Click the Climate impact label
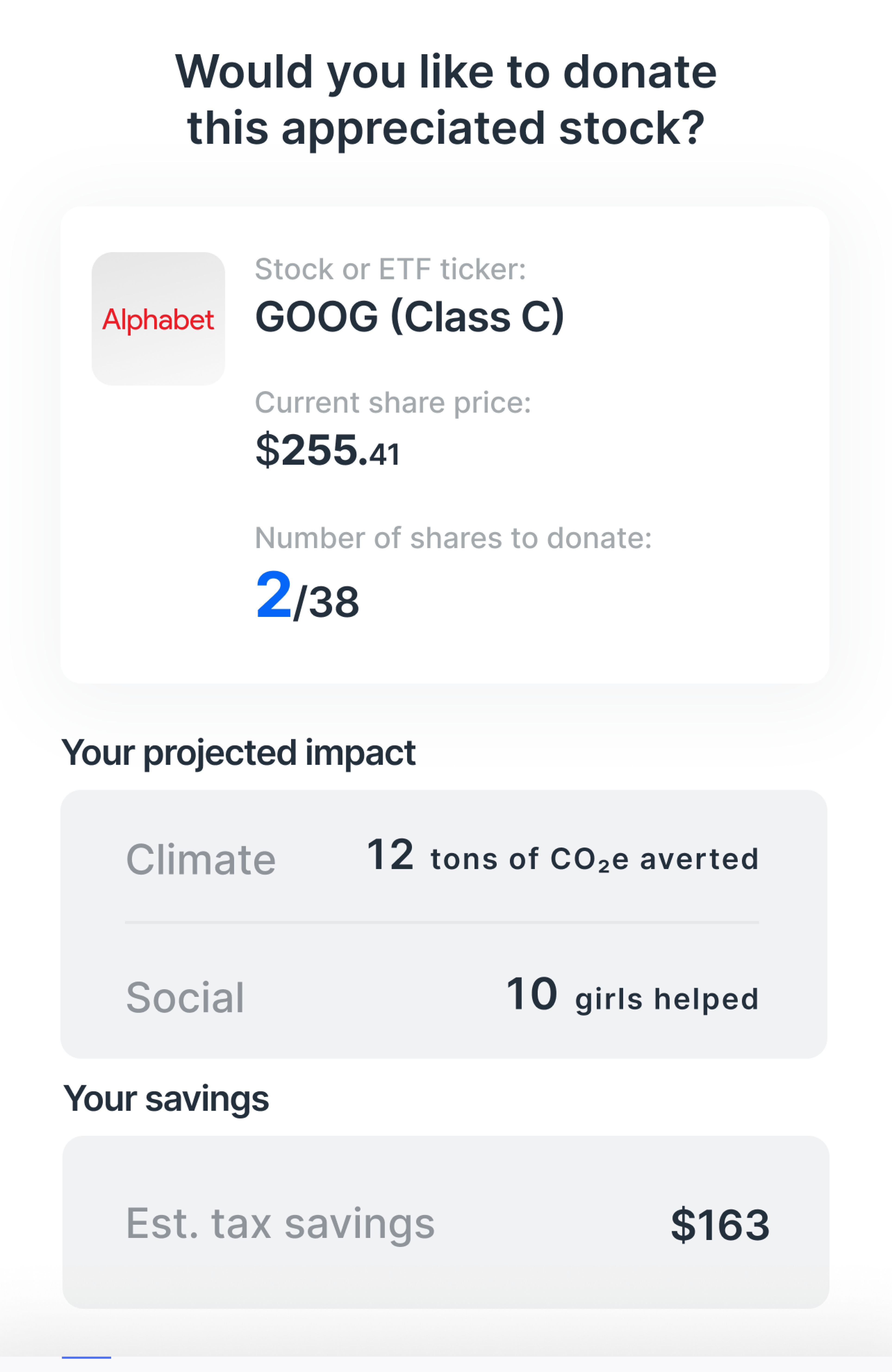892x1372 pixels. tap(201, 860)
